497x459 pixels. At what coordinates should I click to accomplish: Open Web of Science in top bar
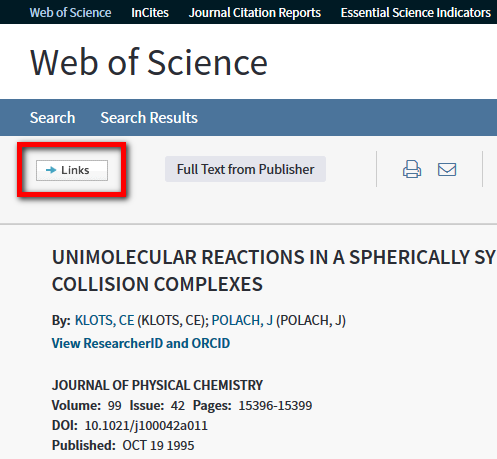click(70, 13)
